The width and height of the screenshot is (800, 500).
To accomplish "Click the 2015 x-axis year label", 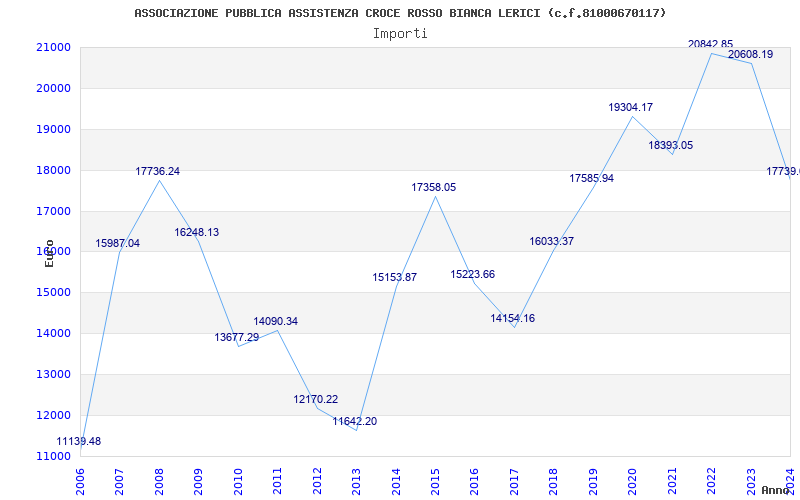I will pyautogui.click(x=435, y=481).
